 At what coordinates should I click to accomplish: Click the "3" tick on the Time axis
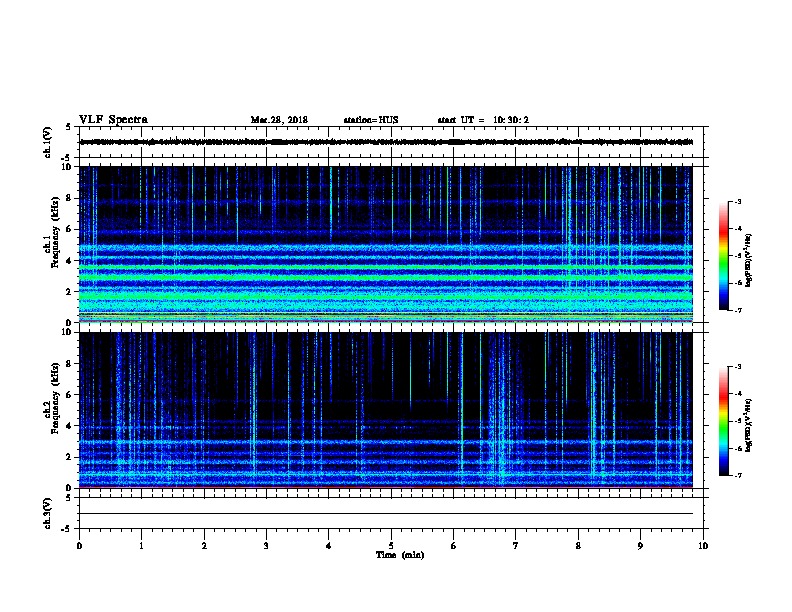click(x=266, y=546)
